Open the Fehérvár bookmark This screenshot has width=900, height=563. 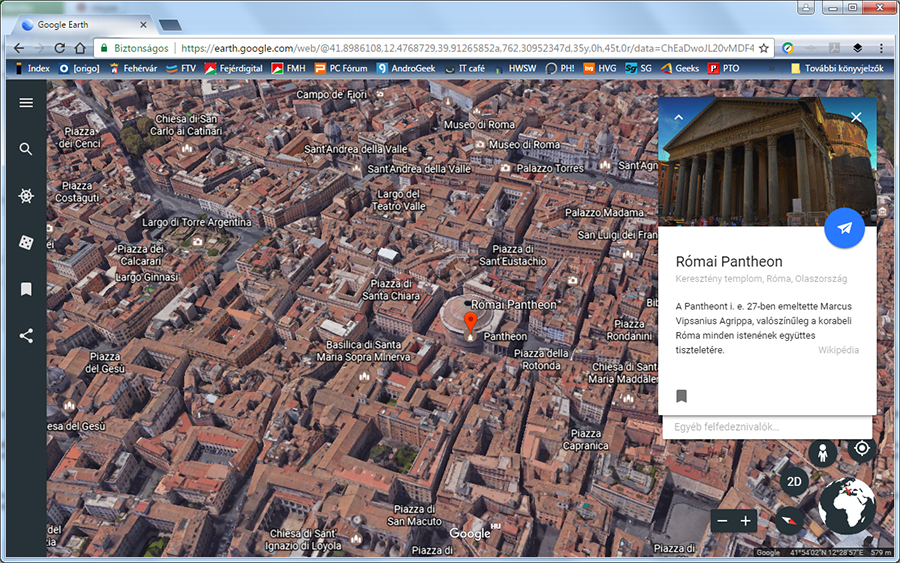pyautogui.click(x=133, y=68)
